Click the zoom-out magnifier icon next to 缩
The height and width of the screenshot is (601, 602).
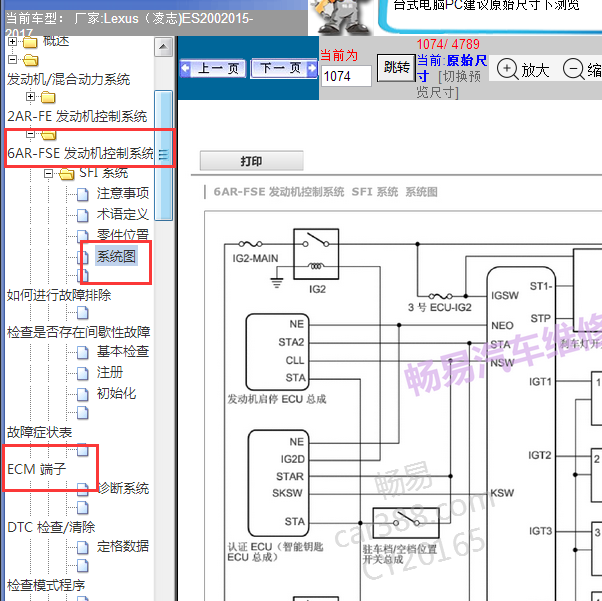coord(574,70)
